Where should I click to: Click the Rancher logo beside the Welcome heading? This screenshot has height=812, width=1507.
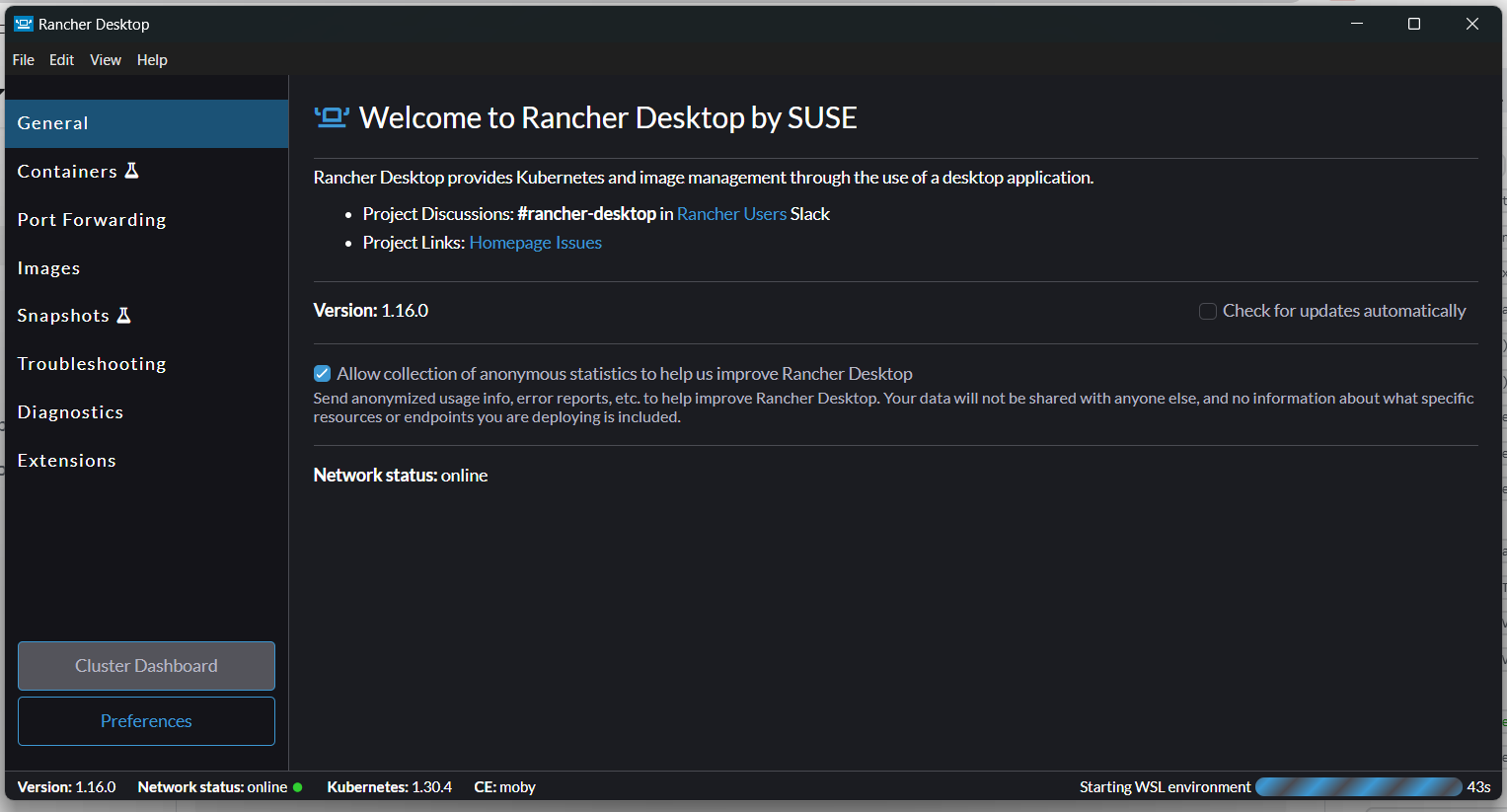point(332,118)
